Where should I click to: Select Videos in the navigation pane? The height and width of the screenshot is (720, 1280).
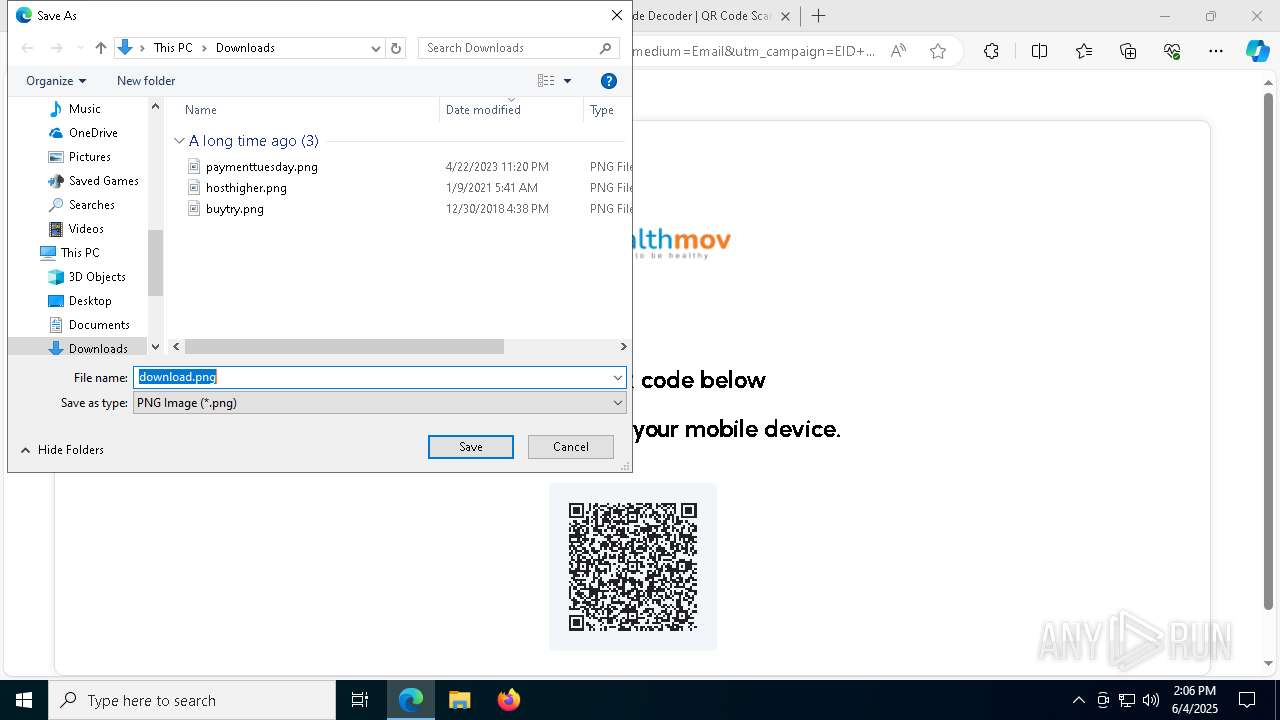pos(86,229)
